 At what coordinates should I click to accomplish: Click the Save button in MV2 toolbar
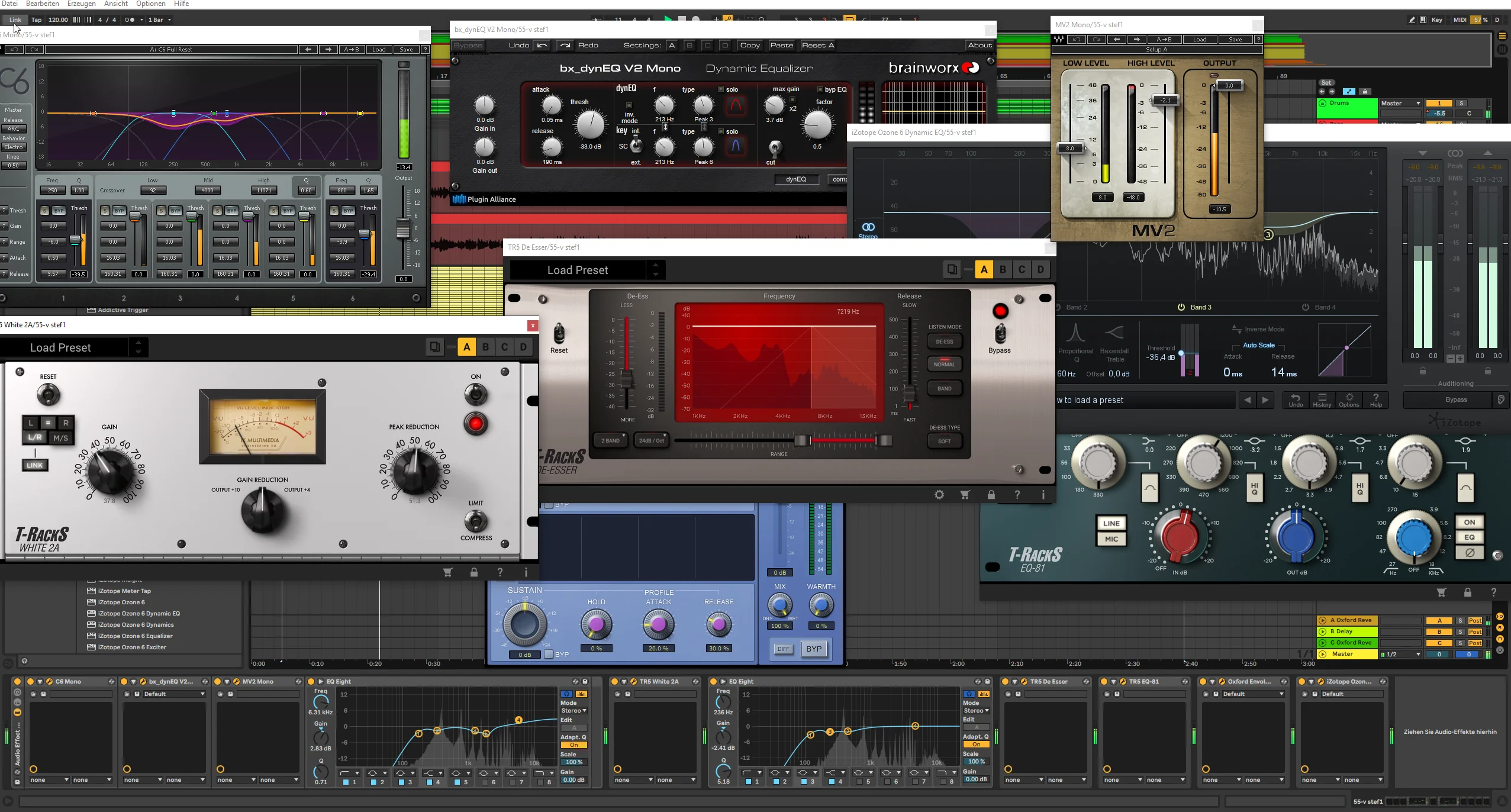(x=1235, y=40)
